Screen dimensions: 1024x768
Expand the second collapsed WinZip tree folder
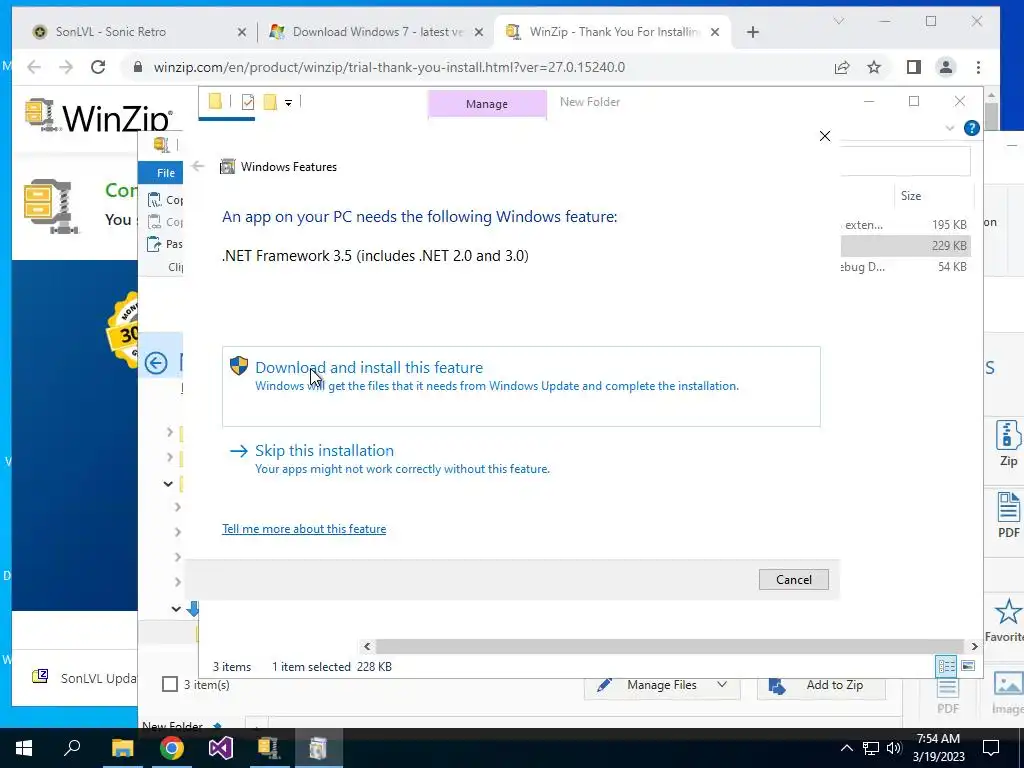170,457
